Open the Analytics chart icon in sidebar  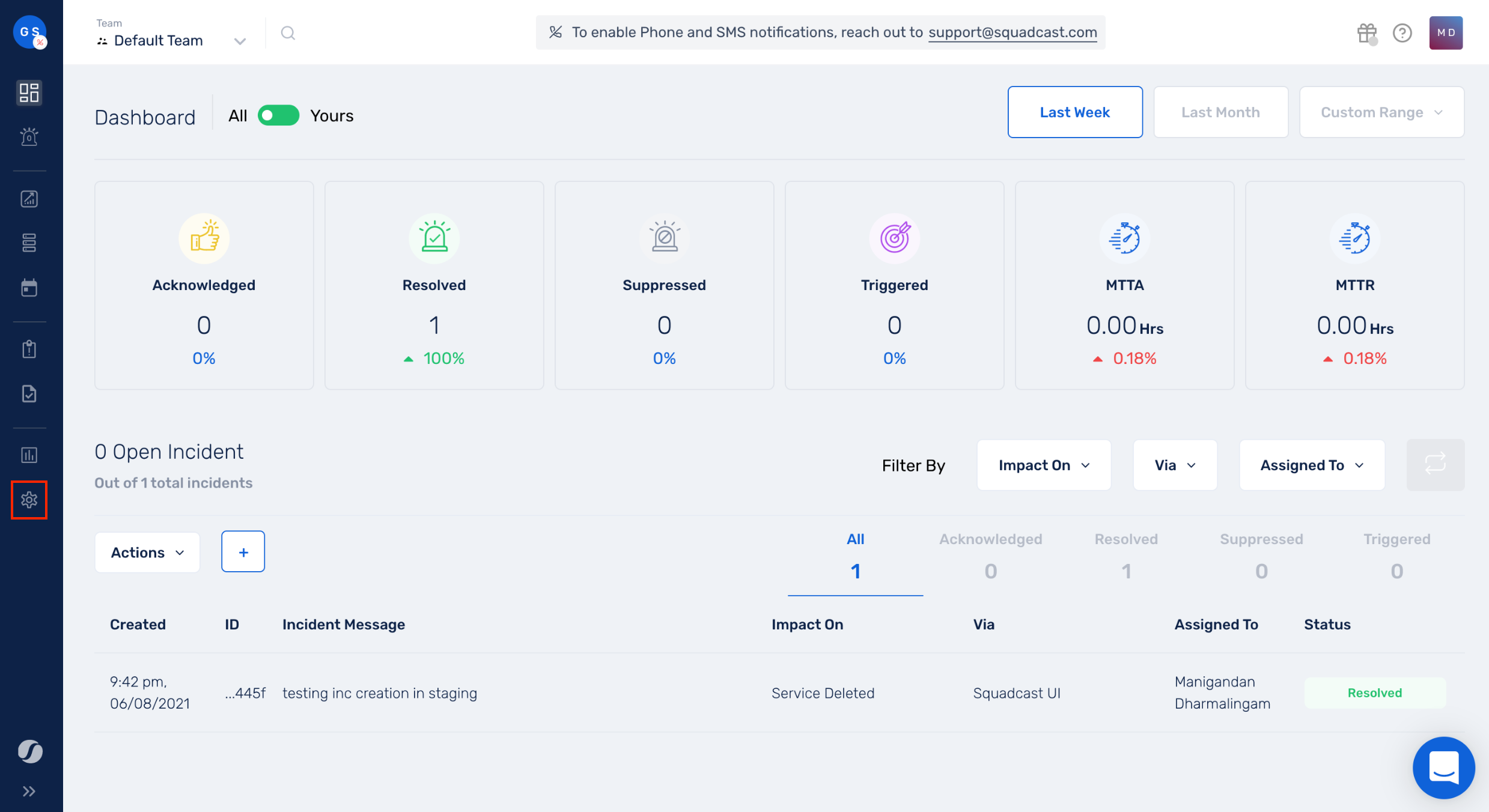tap(29, 198)
